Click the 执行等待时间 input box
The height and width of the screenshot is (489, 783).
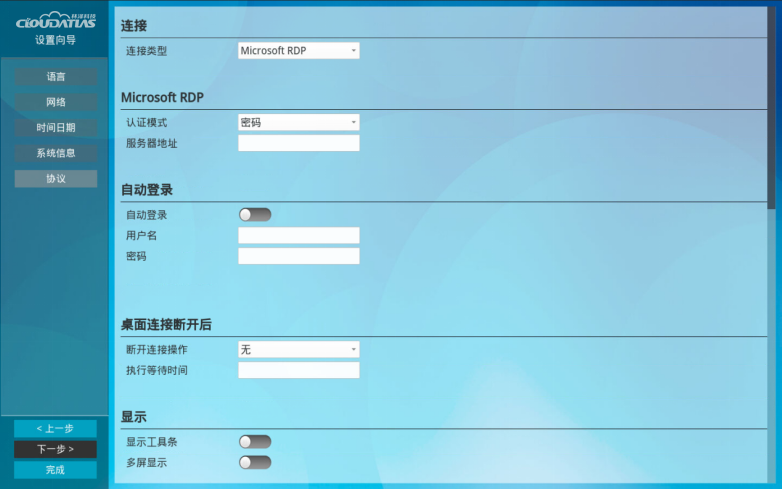point(299,370)
